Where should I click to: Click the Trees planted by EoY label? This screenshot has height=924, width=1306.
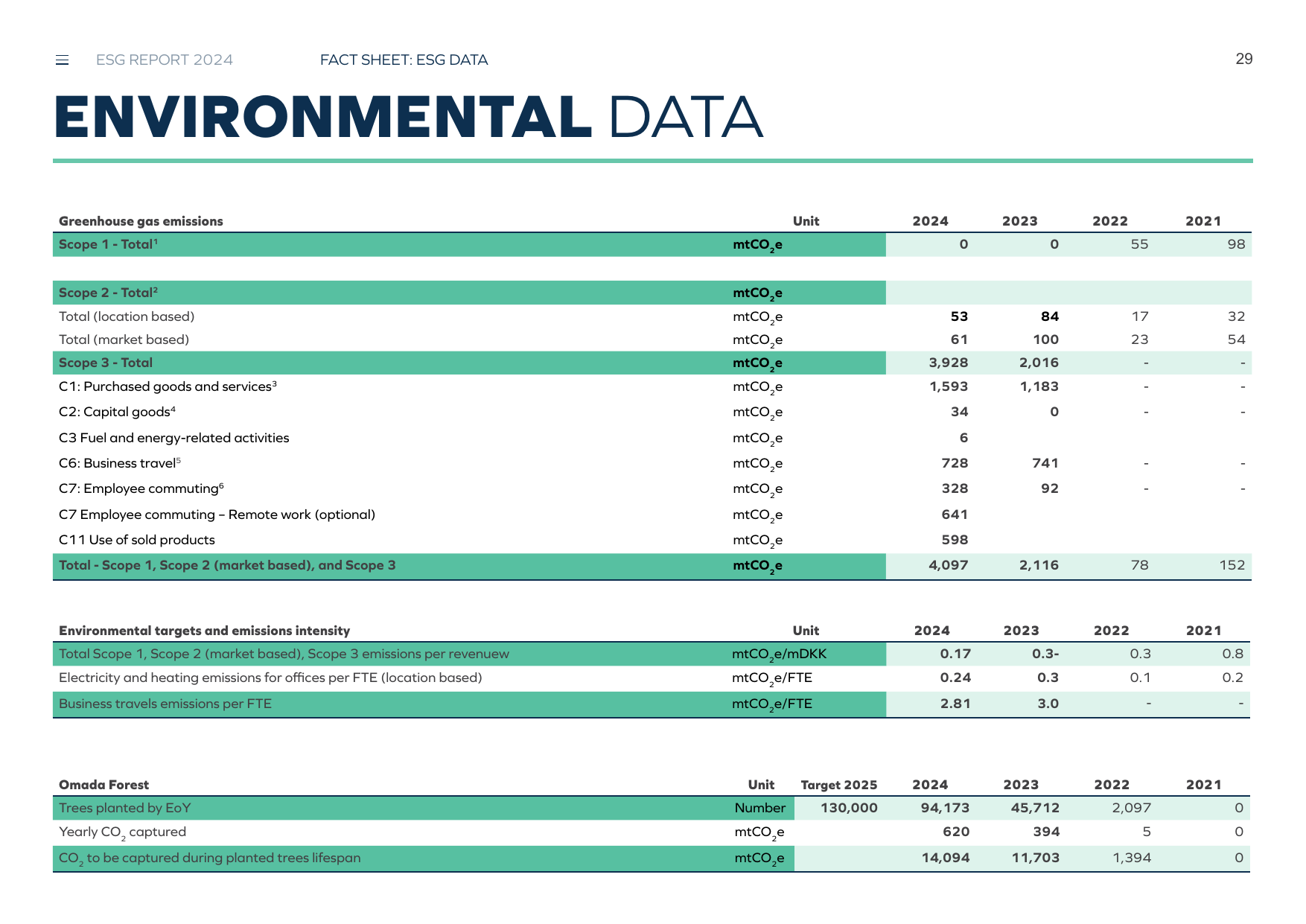click(x=125, y=808)
